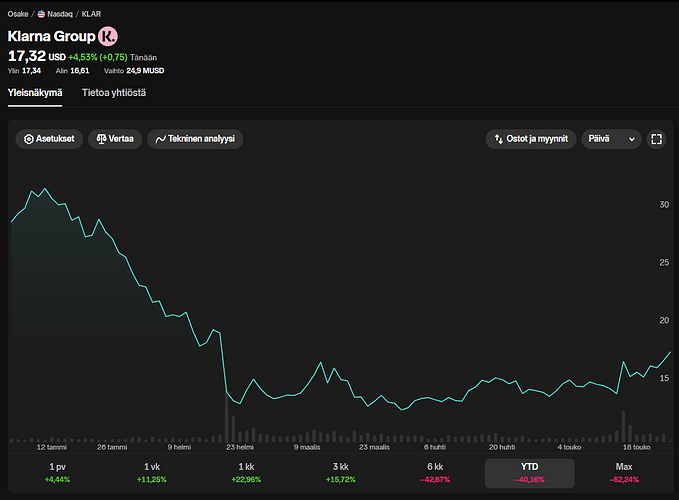Go to Osake breadcrumb link
This screenshot has width=679, height=500.
click(x=18, y=14)
